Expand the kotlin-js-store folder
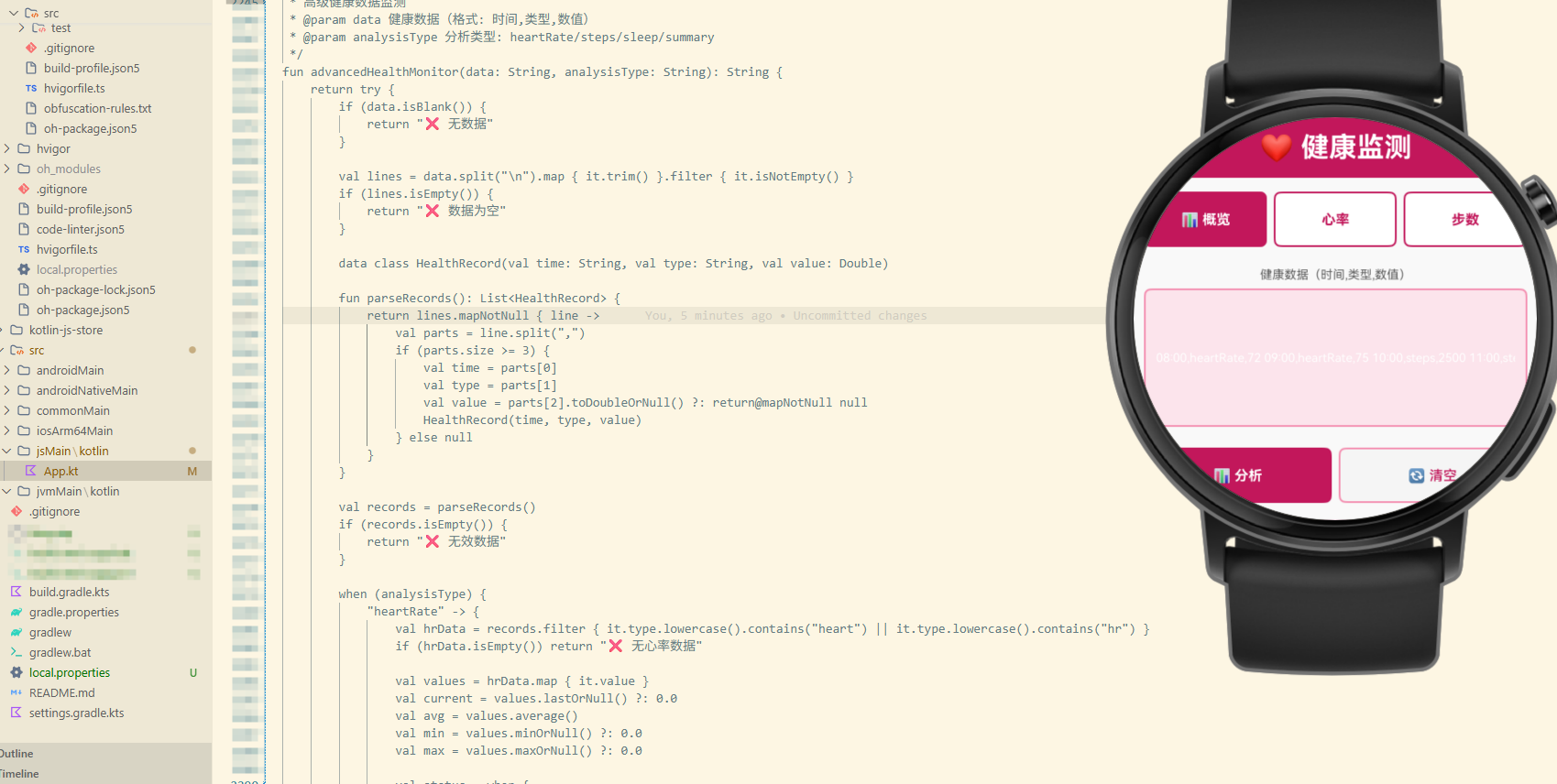This screenshot has width=1557, height=784. 66,331
